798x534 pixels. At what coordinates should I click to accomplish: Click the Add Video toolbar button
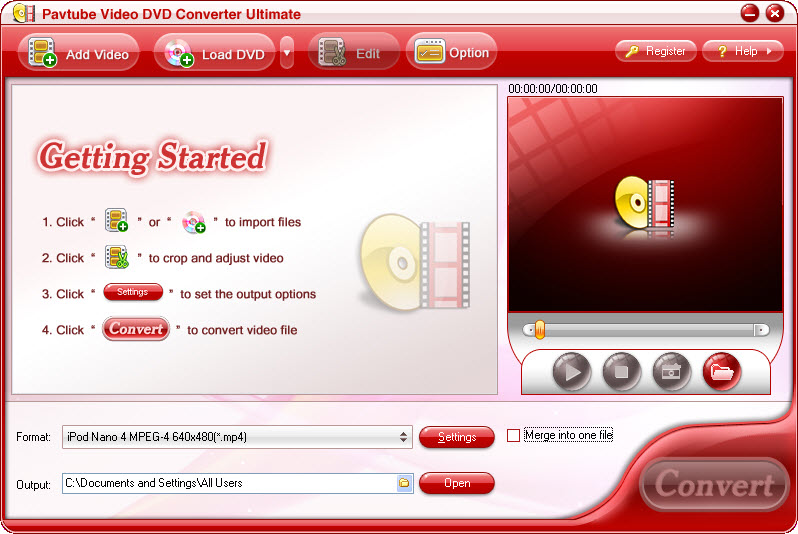[78, 52]
